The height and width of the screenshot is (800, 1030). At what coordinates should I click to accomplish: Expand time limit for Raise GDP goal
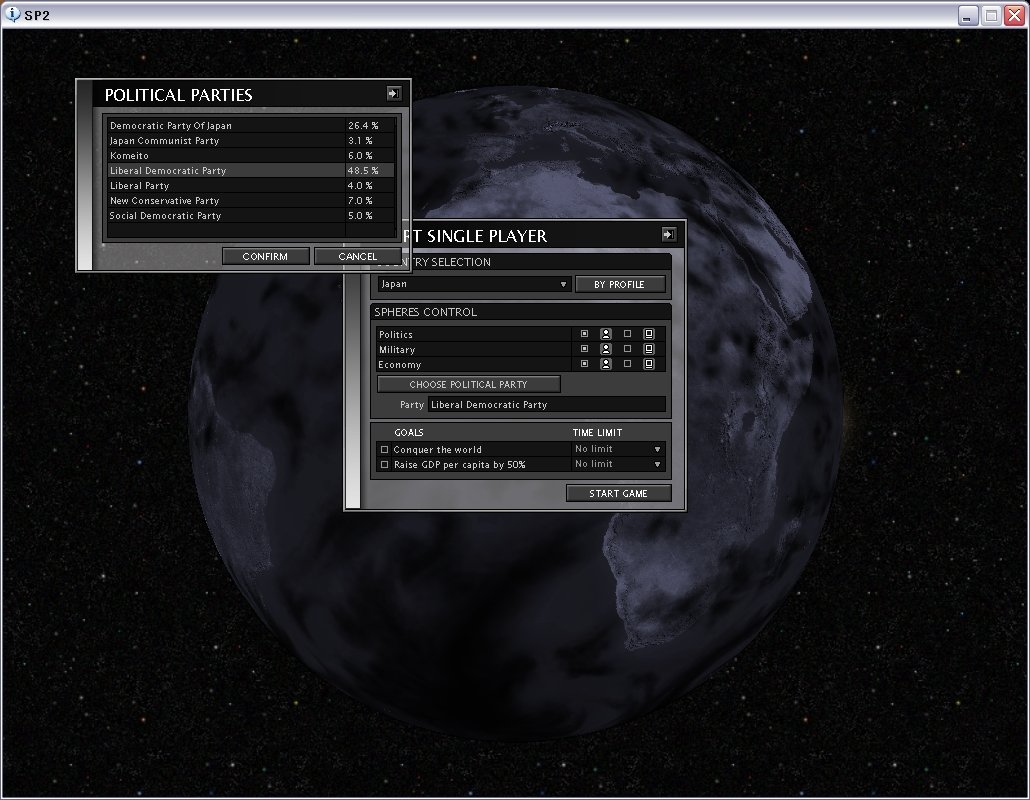click(657, 465)
